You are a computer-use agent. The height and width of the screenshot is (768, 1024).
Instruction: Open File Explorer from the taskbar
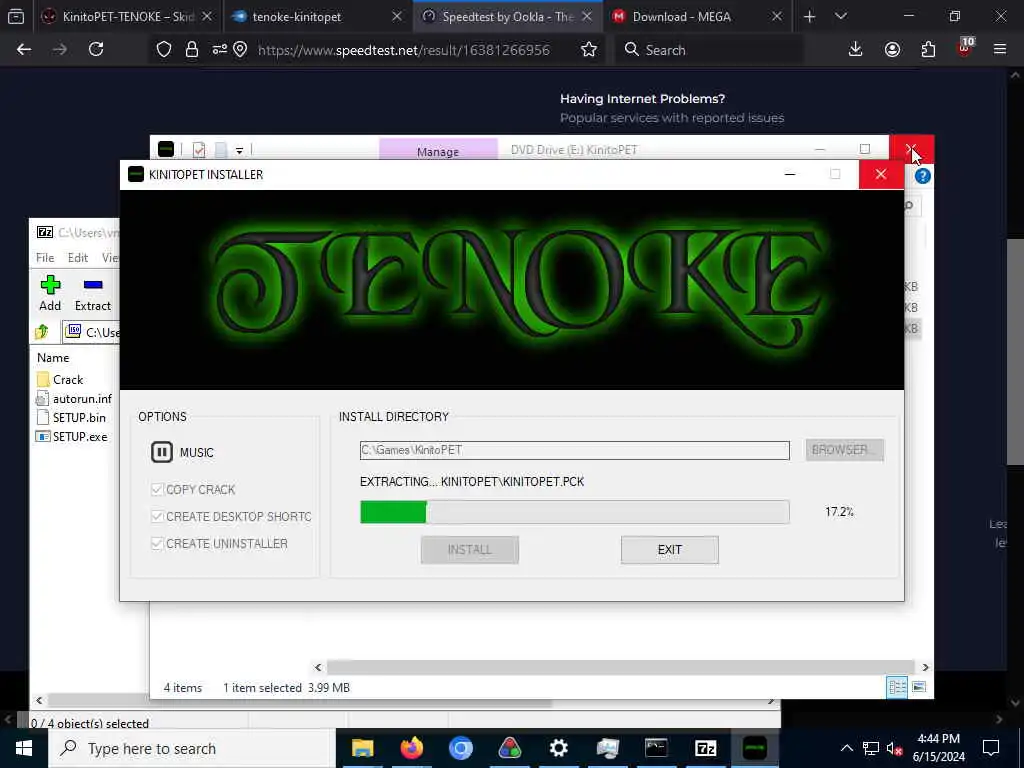pos(362,748)
